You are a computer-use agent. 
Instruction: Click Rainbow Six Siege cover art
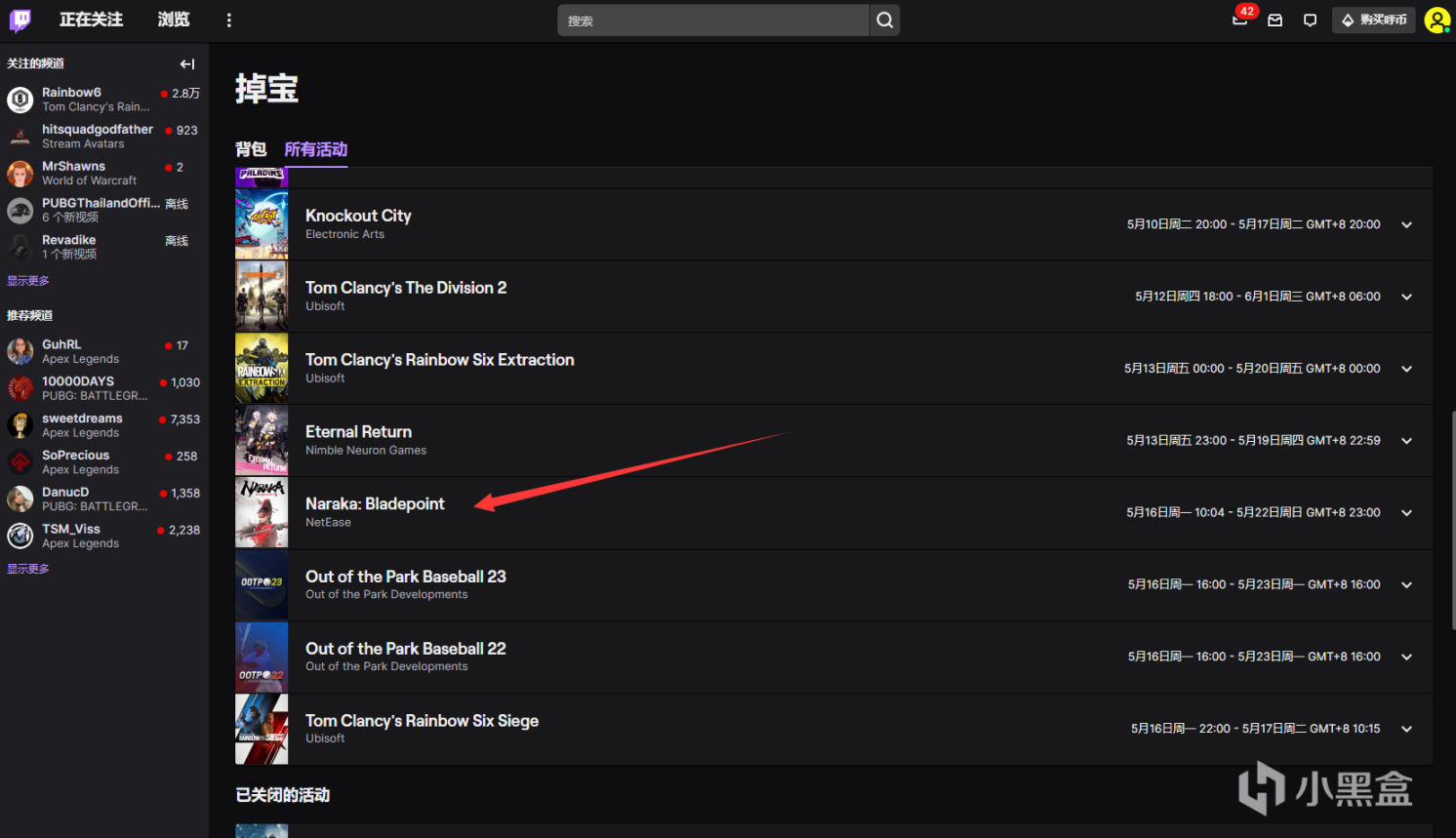pos(262,730)
